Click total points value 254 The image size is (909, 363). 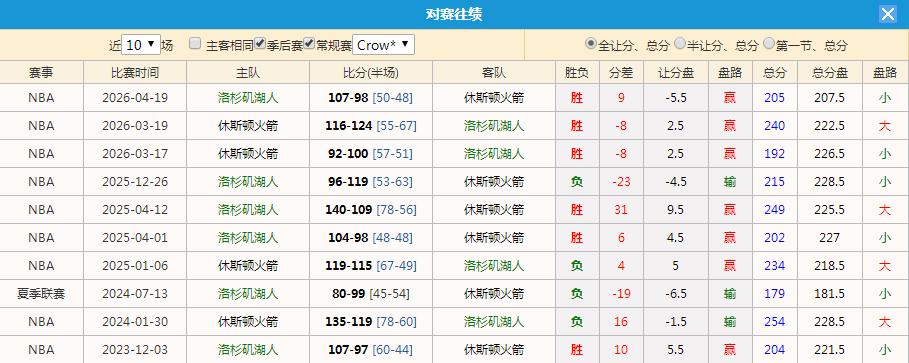click(775, 321)
